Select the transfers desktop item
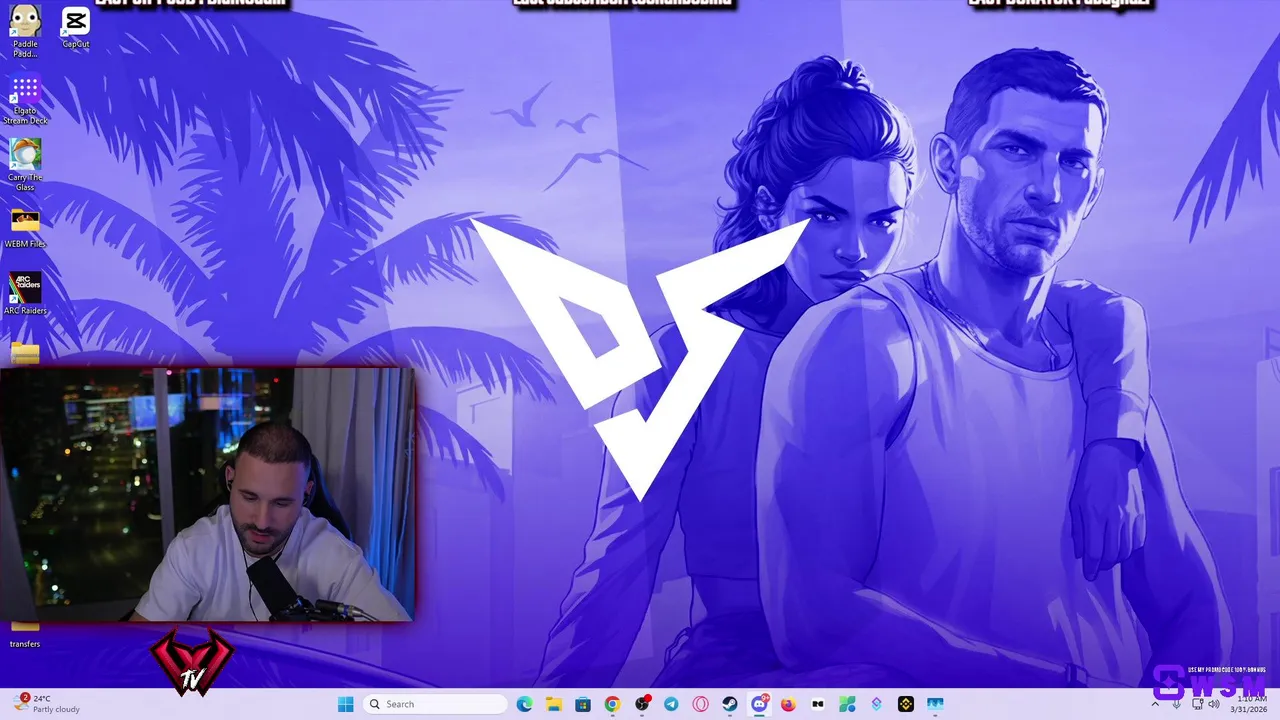This screenshot has height=720, width=1280. (x=25, y=634)
